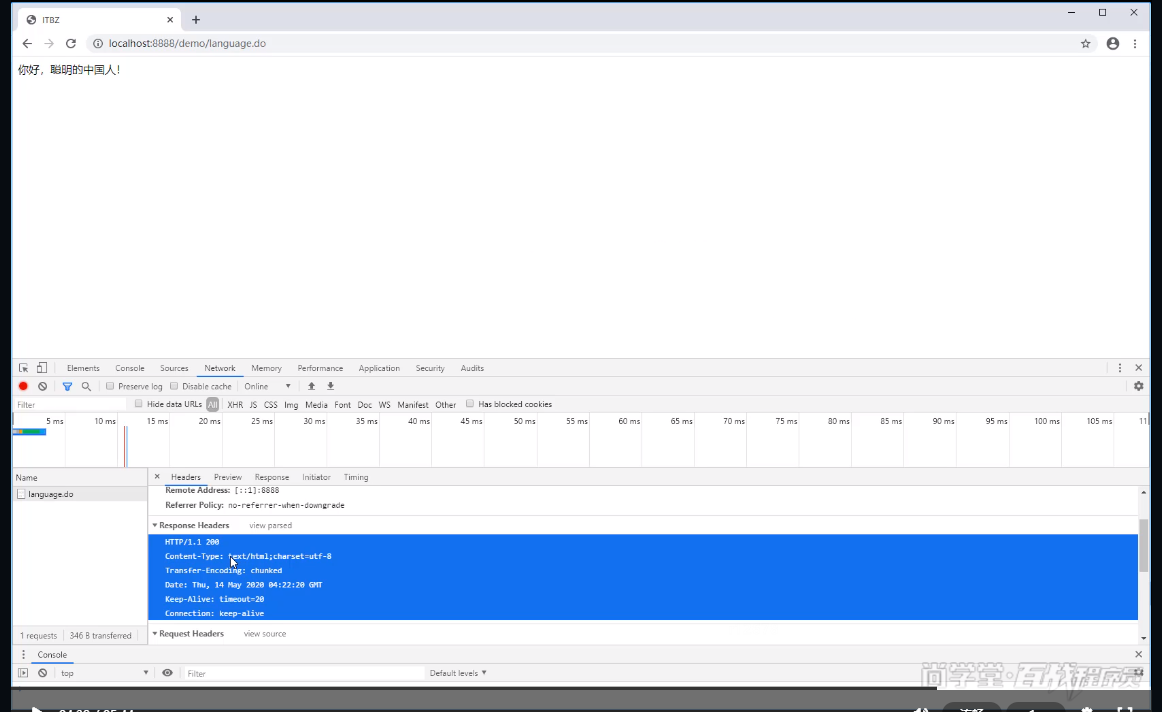Click the address bar URL
The image size is (1162, 712).
(x=187, y=44)
